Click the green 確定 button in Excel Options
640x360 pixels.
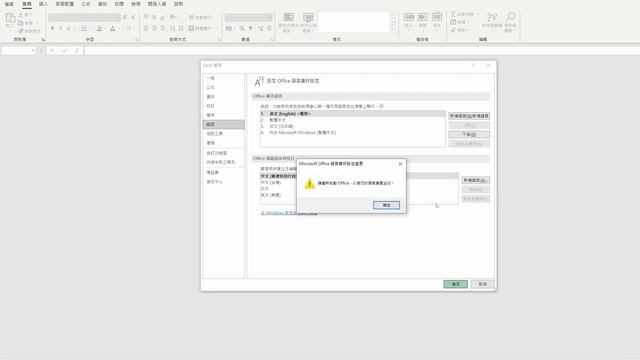click(x=456, y=284)
